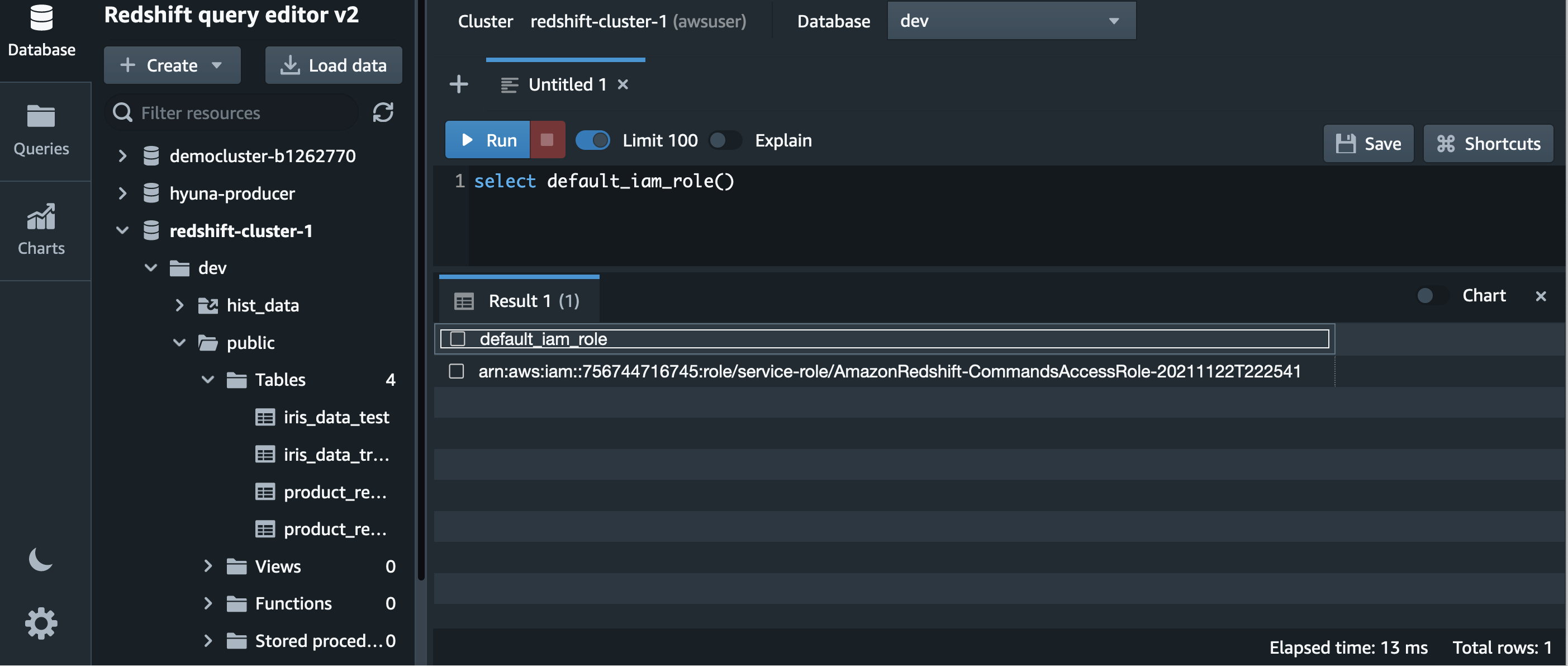
Task: Collapse the Tables folder
Action: pos(207,380)
